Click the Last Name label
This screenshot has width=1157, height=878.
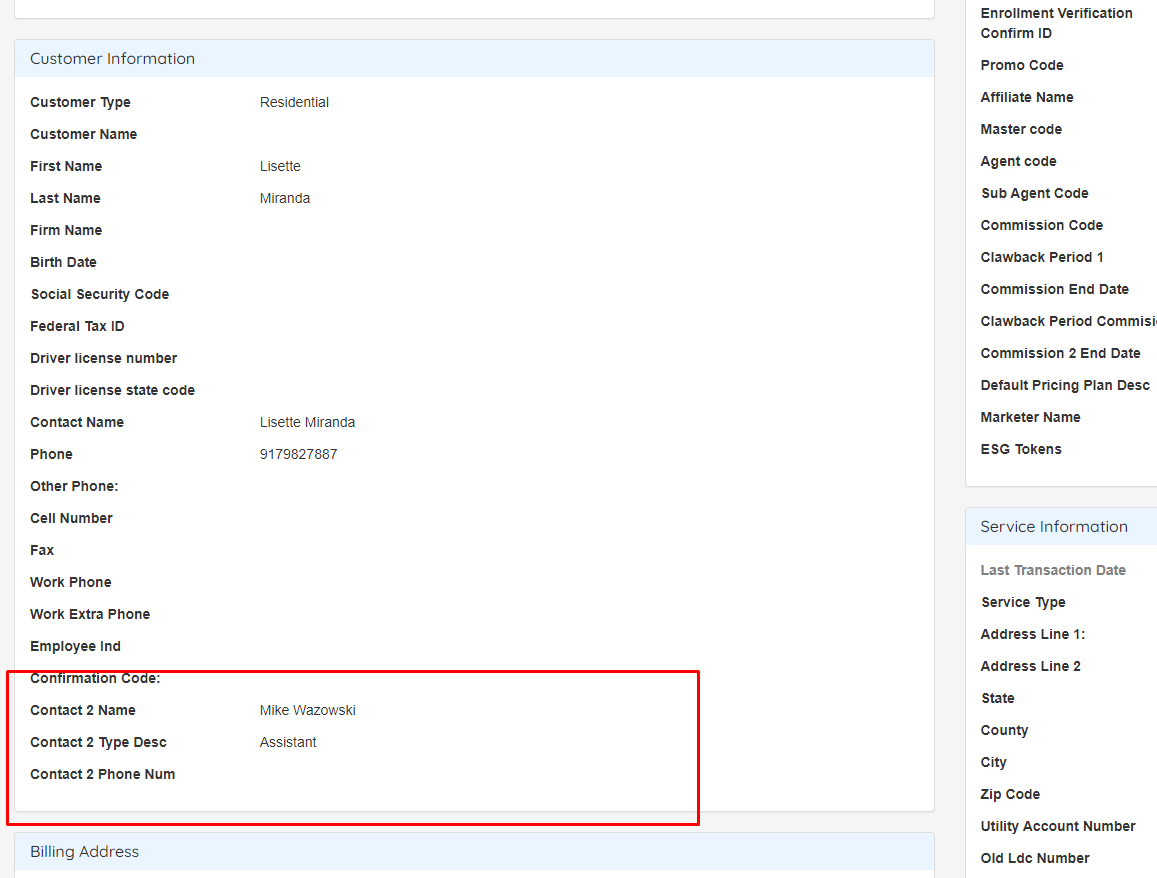65,198
